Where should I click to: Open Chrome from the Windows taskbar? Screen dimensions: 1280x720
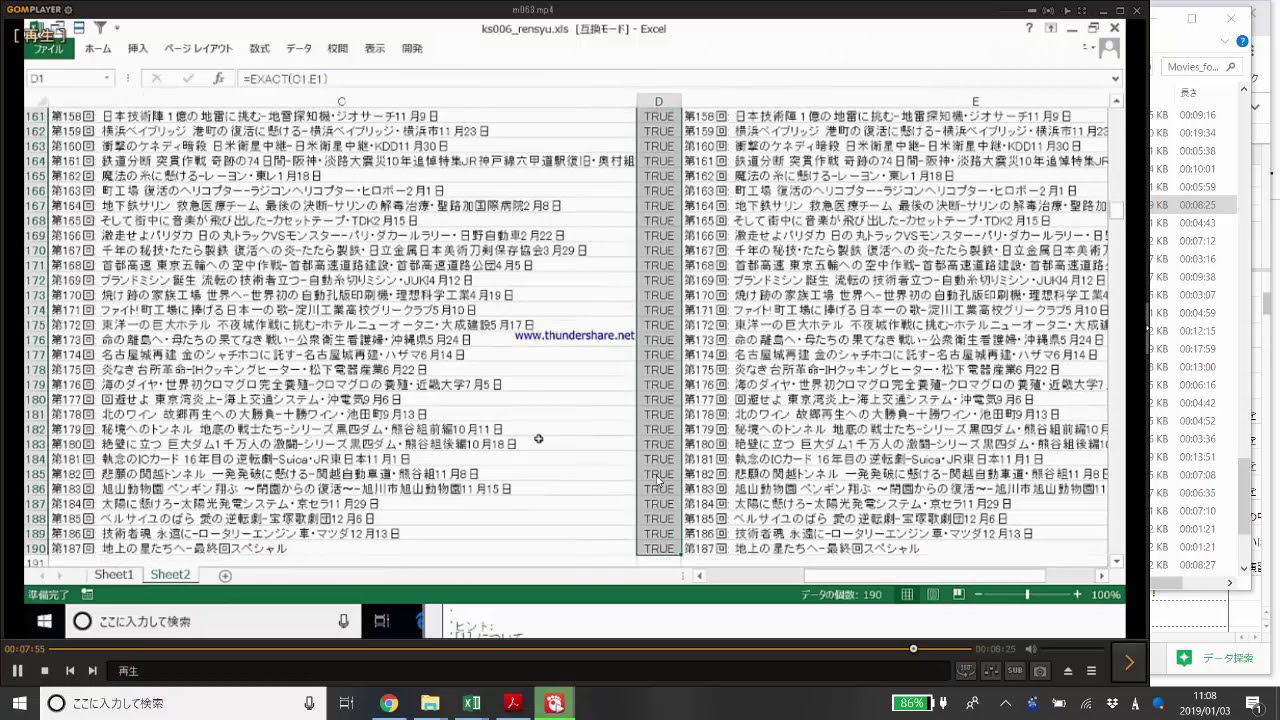389,703
